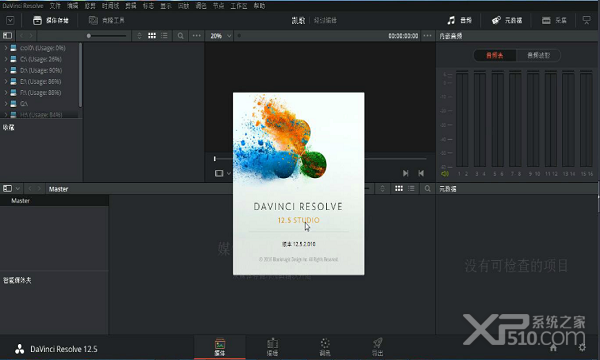Dismiss the DaVinci Resolve 12.5 Studio splash screen
The height and width of the screenshot is (360, 600).
click(x=298, y=183)
